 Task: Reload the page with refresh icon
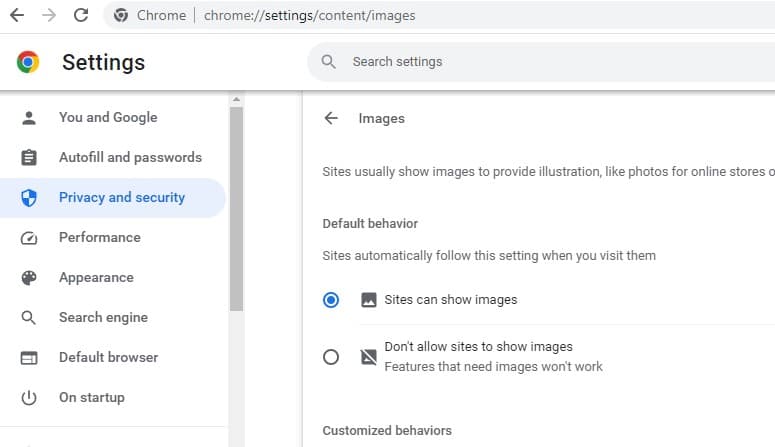81,15
